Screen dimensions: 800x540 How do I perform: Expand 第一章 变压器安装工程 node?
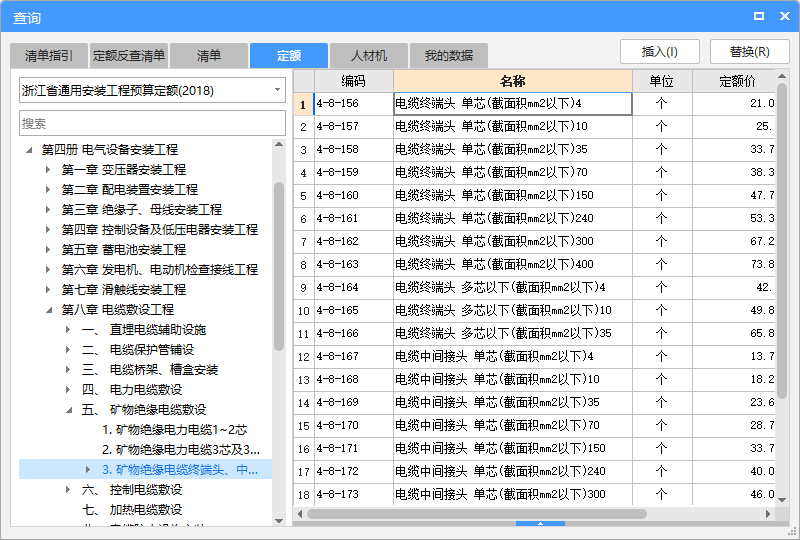coord(48,169)
